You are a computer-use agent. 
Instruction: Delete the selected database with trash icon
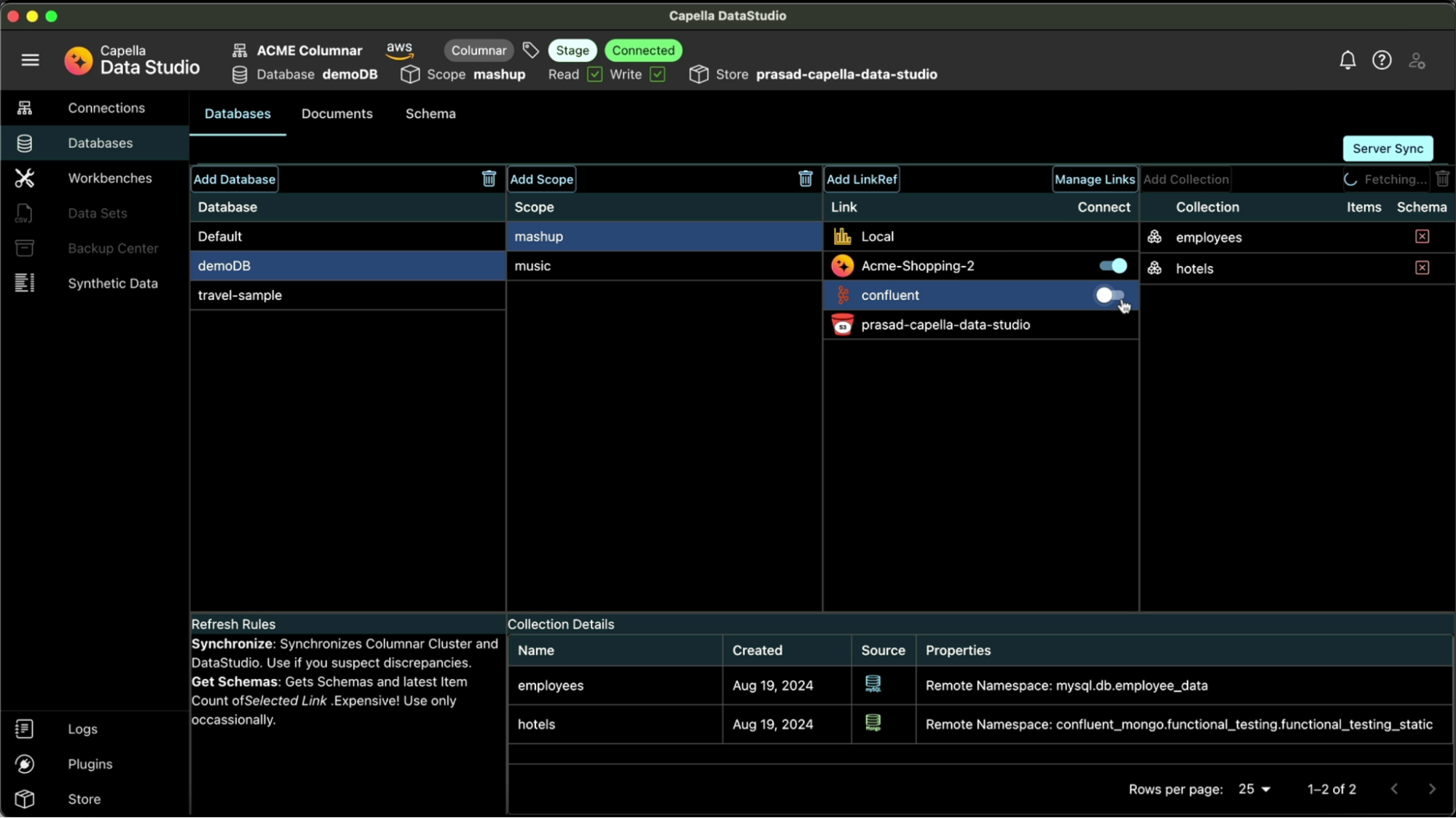click(x=489, y=178)
